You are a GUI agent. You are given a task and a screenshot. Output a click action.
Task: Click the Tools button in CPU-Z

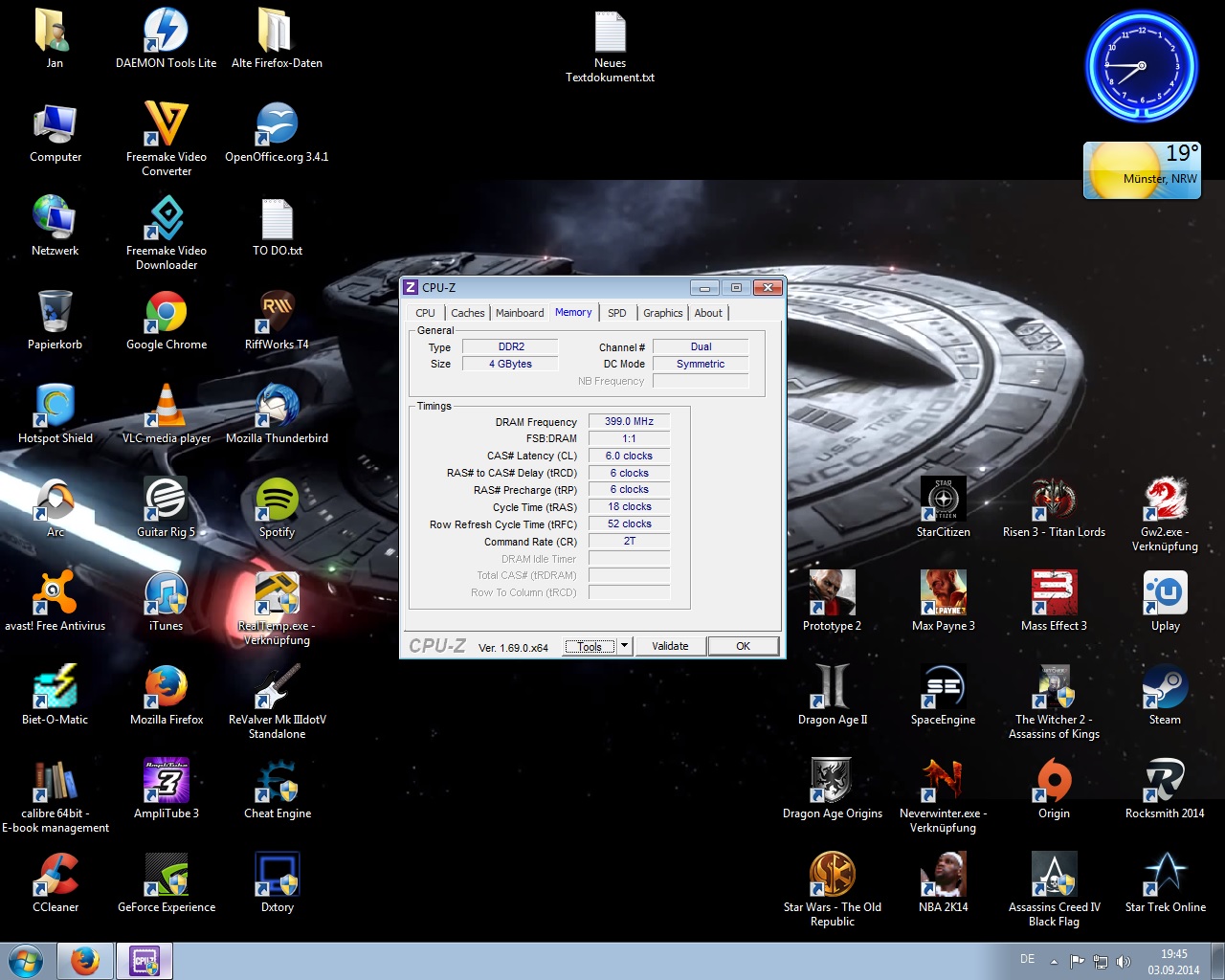pos(590,646)
